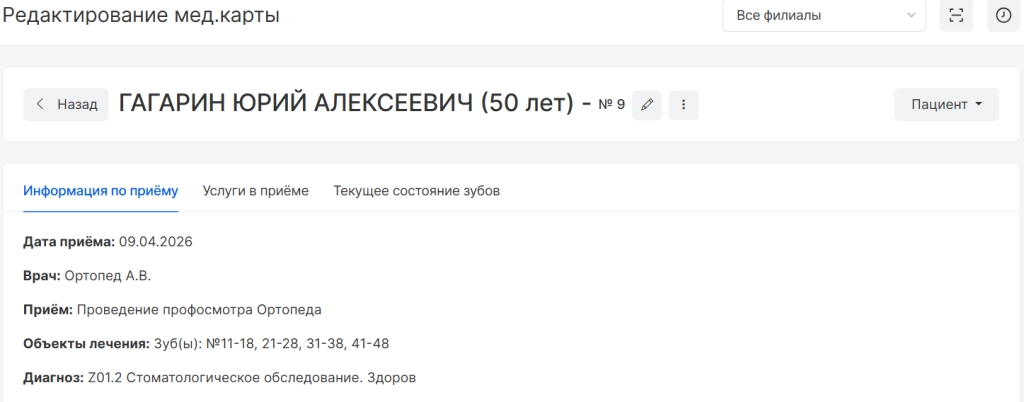The height and width of the screenshot is (402, 1024).
Task: Click the page title 'Редактирование мед.карты'
Action: click(x=141, y=16)
